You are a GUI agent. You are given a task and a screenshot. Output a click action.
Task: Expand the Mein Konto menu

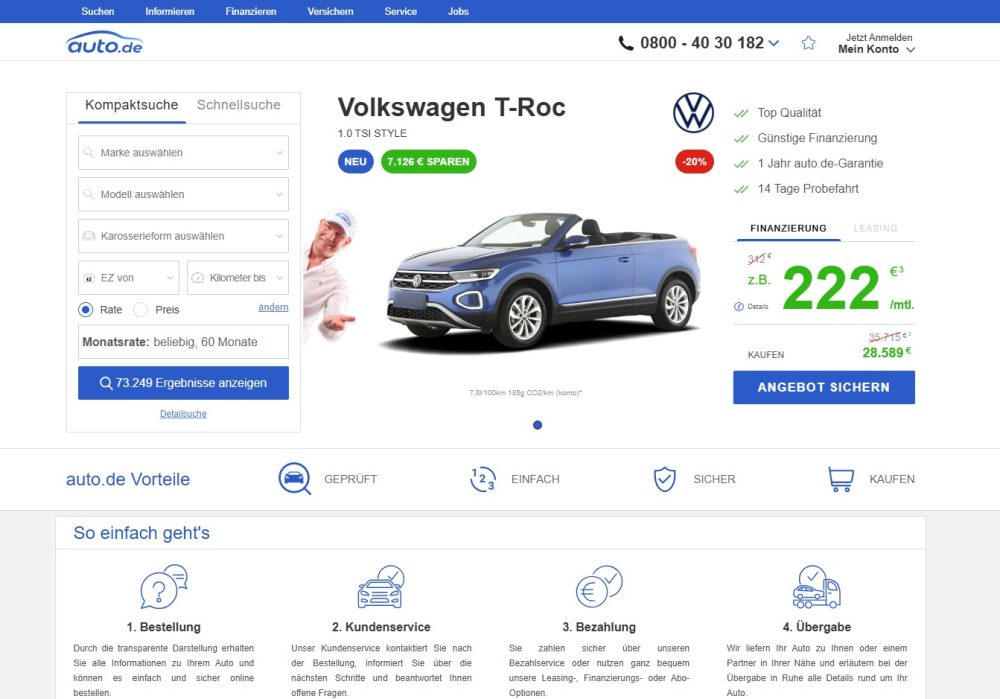(x=876, y=49)
